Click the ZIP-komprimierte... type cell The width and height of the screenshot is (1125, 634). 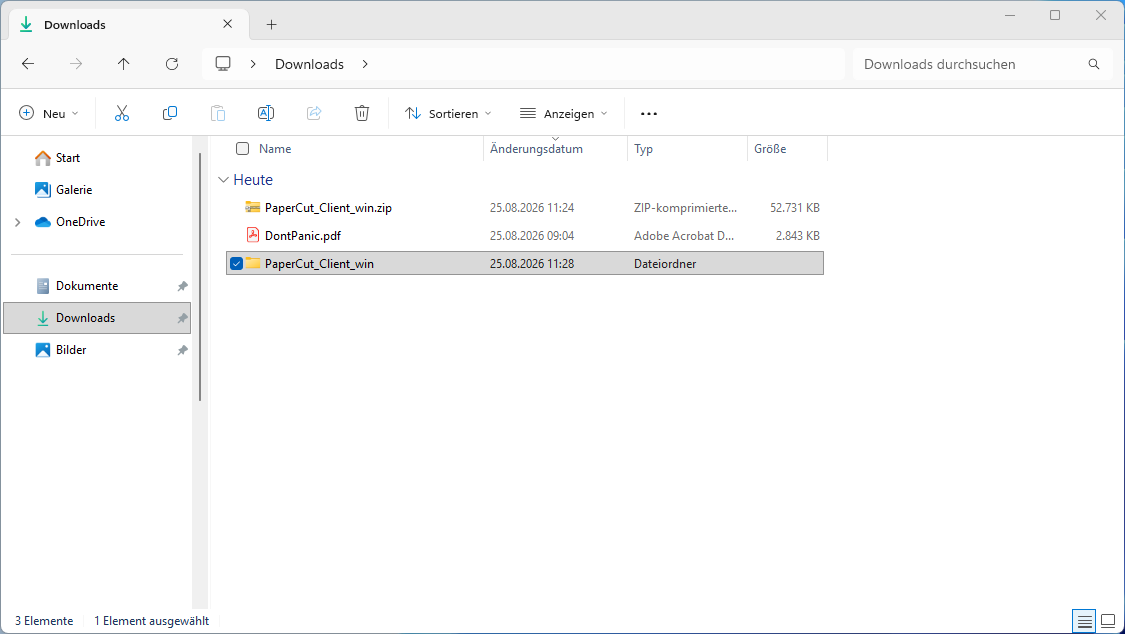coord(685,207)
